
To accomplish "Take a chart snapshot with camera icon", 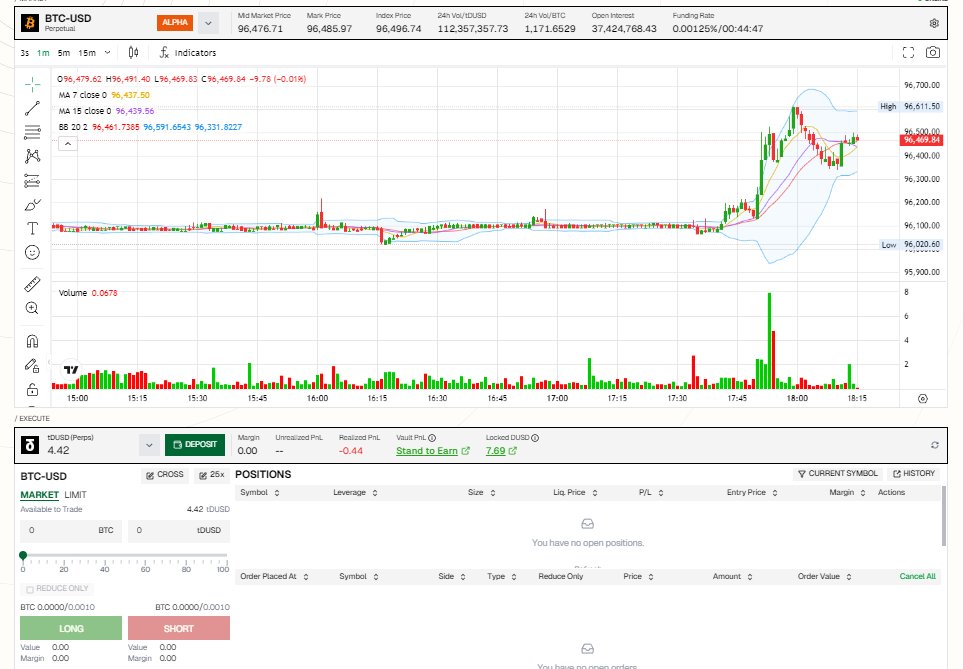I will (932, 53).
